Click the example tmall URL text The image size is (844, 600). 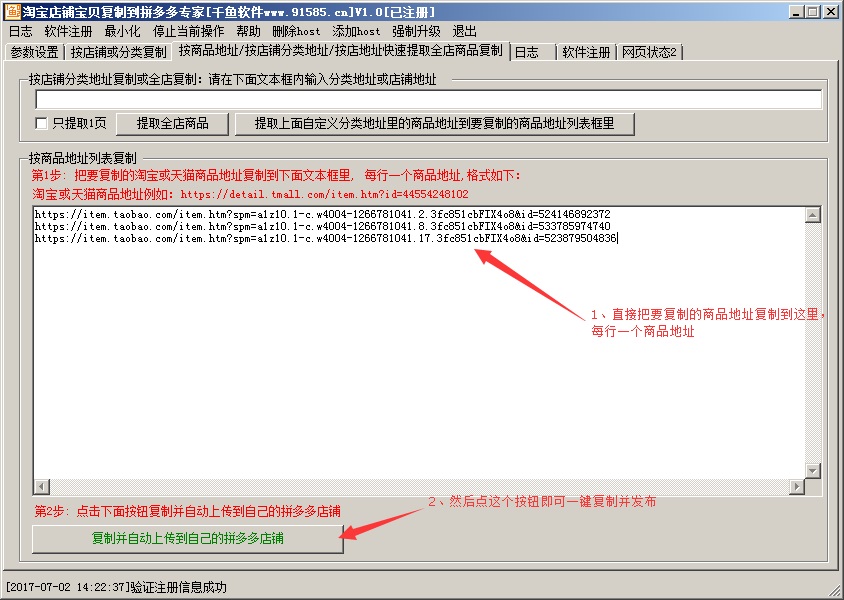click(325, 194)
